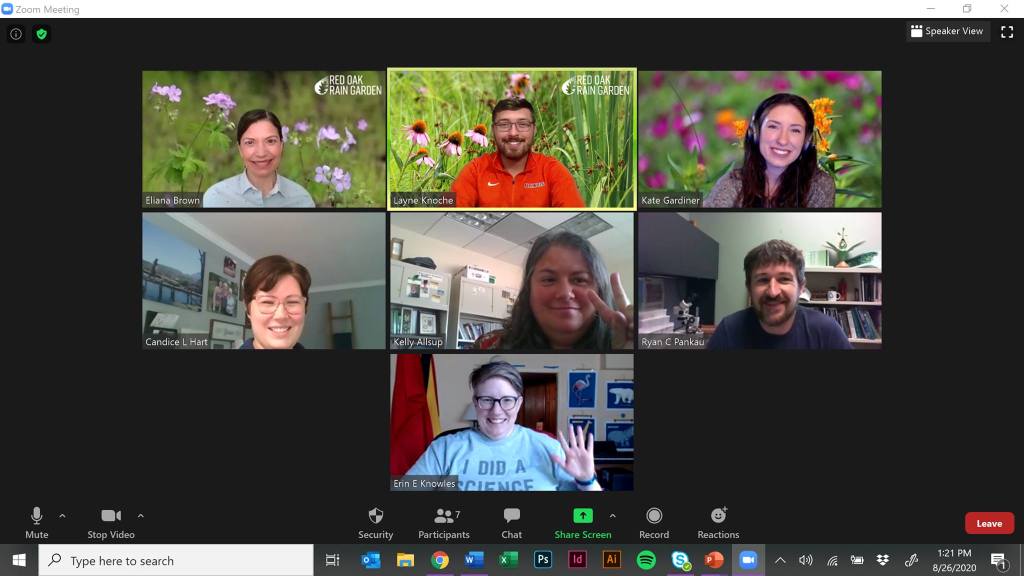Image resolution: width=1024 pixels, height=576 pixels.
Task: Expand audio options arrow beside Mute
Action: click(x=62, y=516)
